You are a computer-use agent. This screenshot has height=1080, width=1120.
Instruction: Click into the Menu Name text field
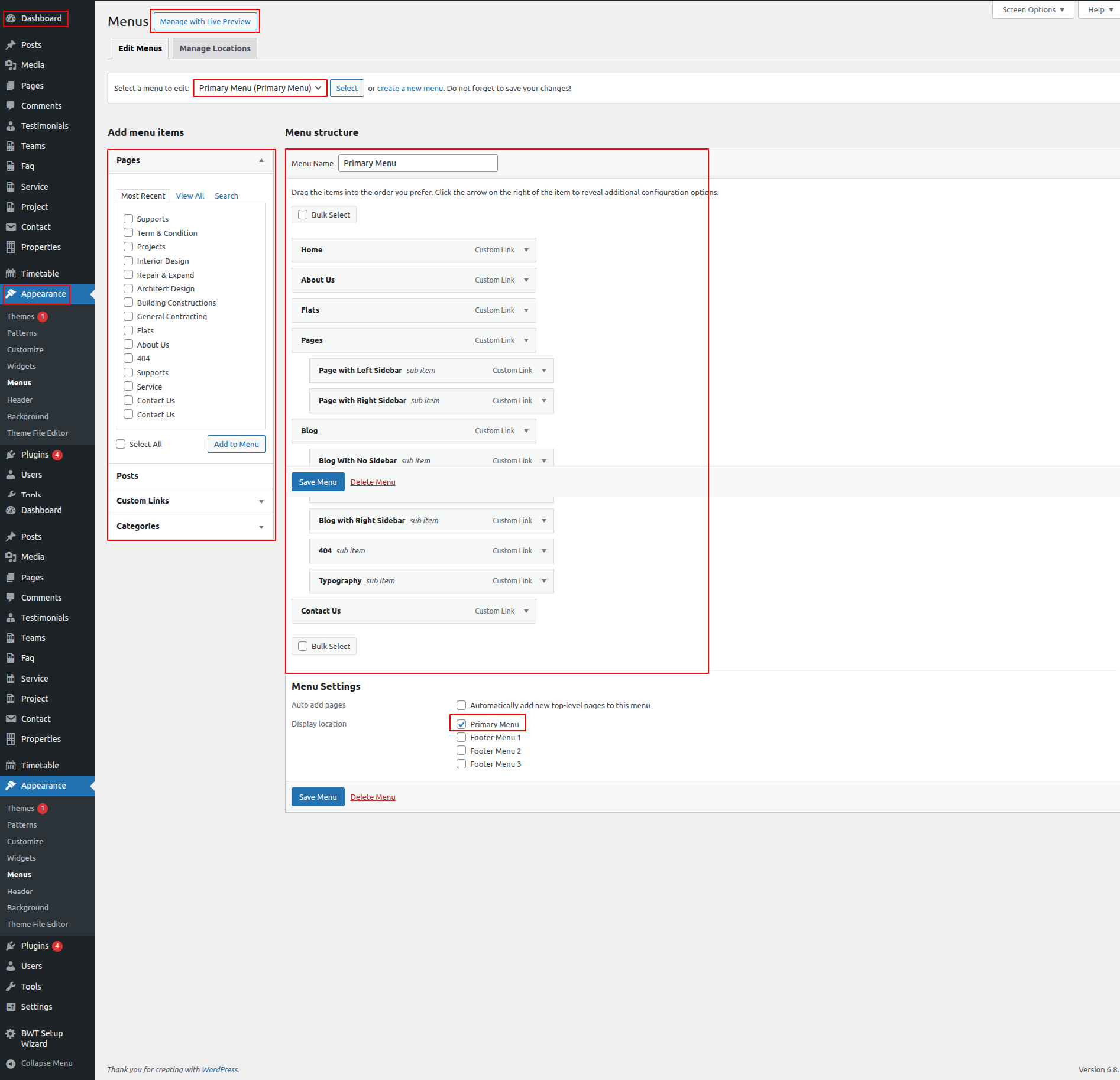coord(417,163)
